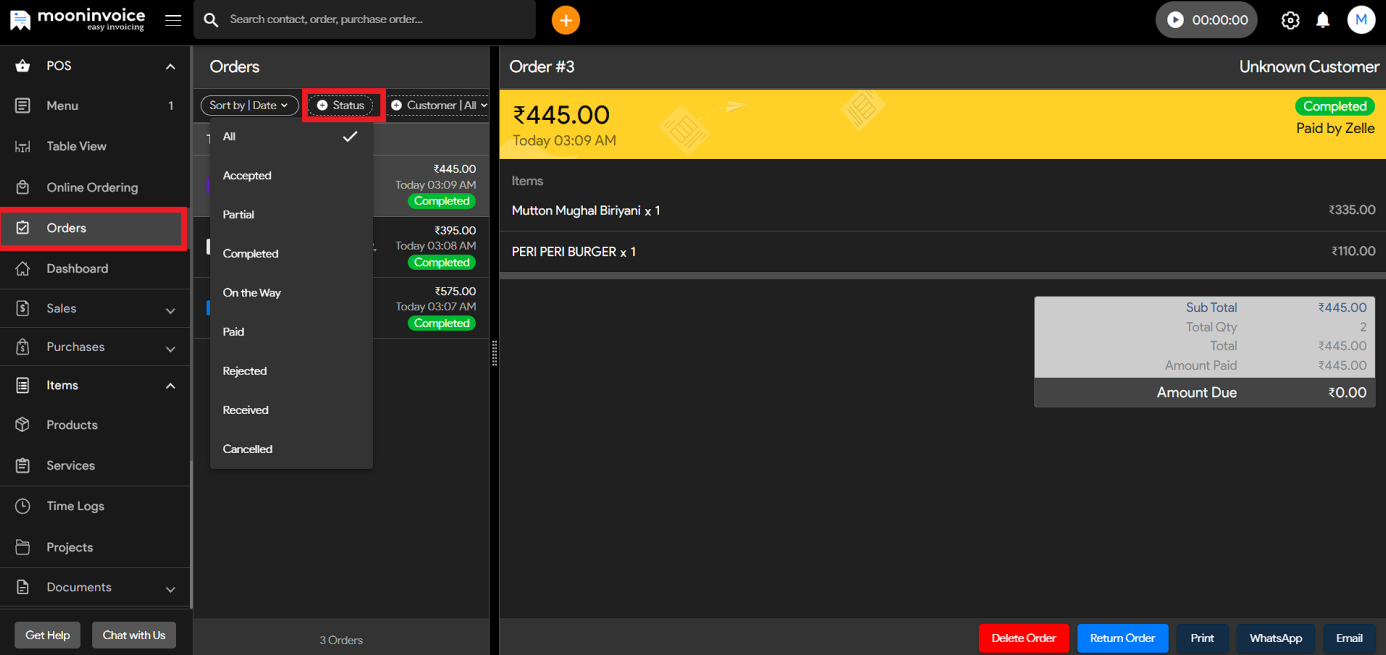
Task: Open the notifications bell
Action: [x=1322, y=20]
